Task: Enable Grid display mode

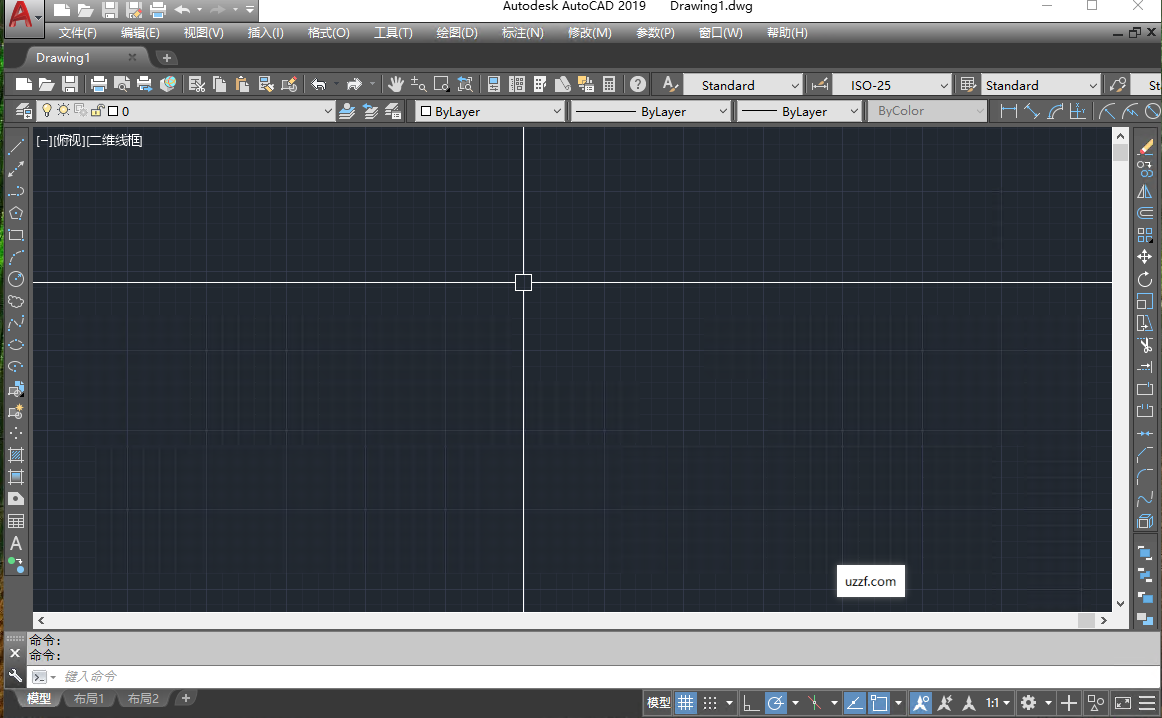Action: 685,703
